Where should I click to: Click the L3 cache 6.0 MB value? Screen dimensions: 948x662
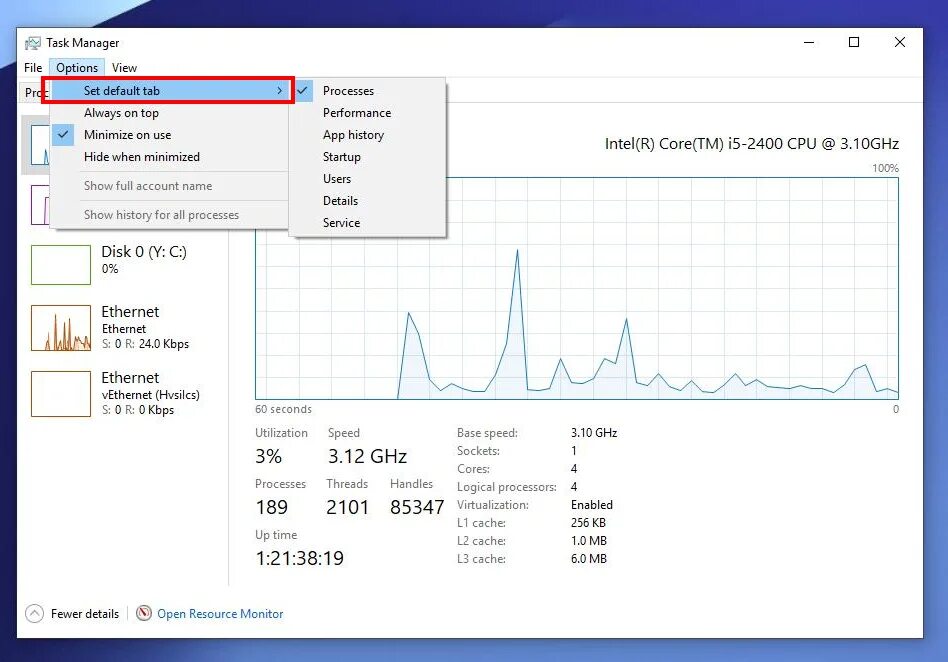[x=589, y=559]
